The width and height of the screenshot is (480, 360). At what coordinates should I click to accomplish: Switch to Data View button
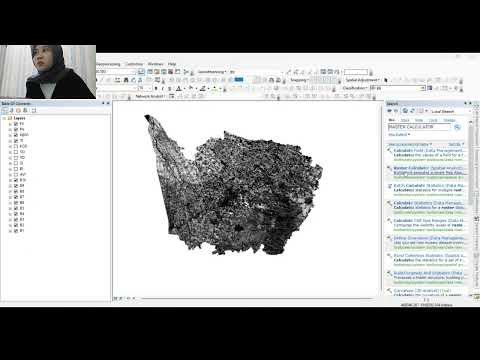pos(115,298)
